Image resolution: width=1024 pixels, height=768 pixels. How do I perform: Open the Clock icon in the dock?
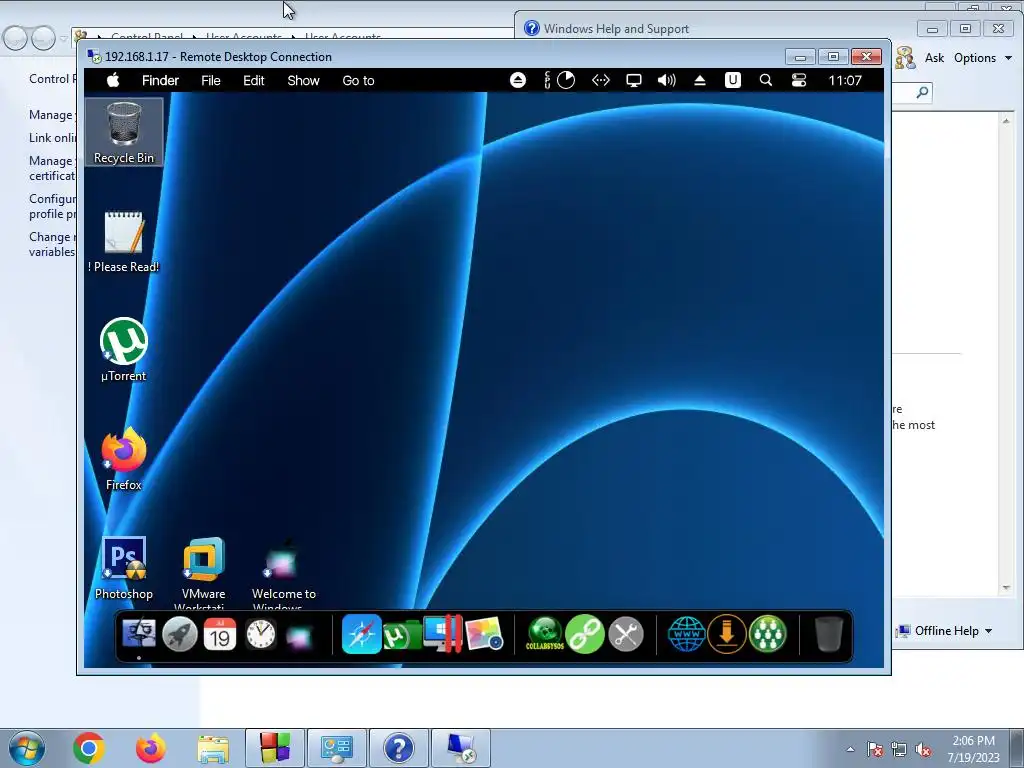click(261, 634)
